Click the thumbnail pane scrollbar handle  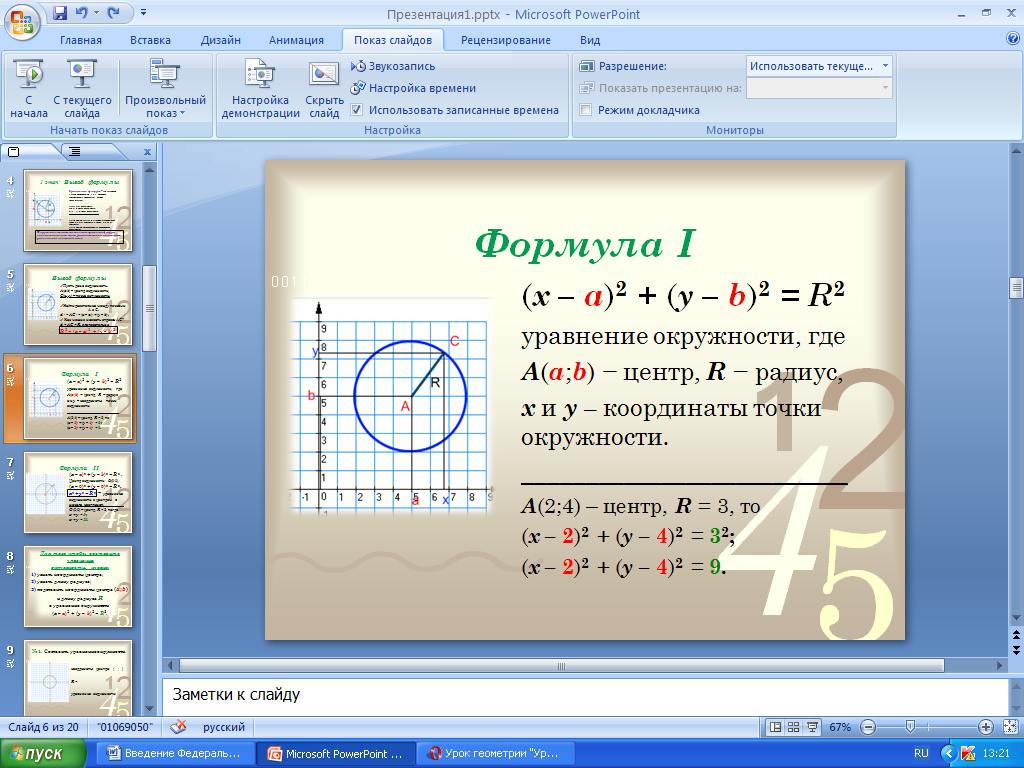point(150,308)
